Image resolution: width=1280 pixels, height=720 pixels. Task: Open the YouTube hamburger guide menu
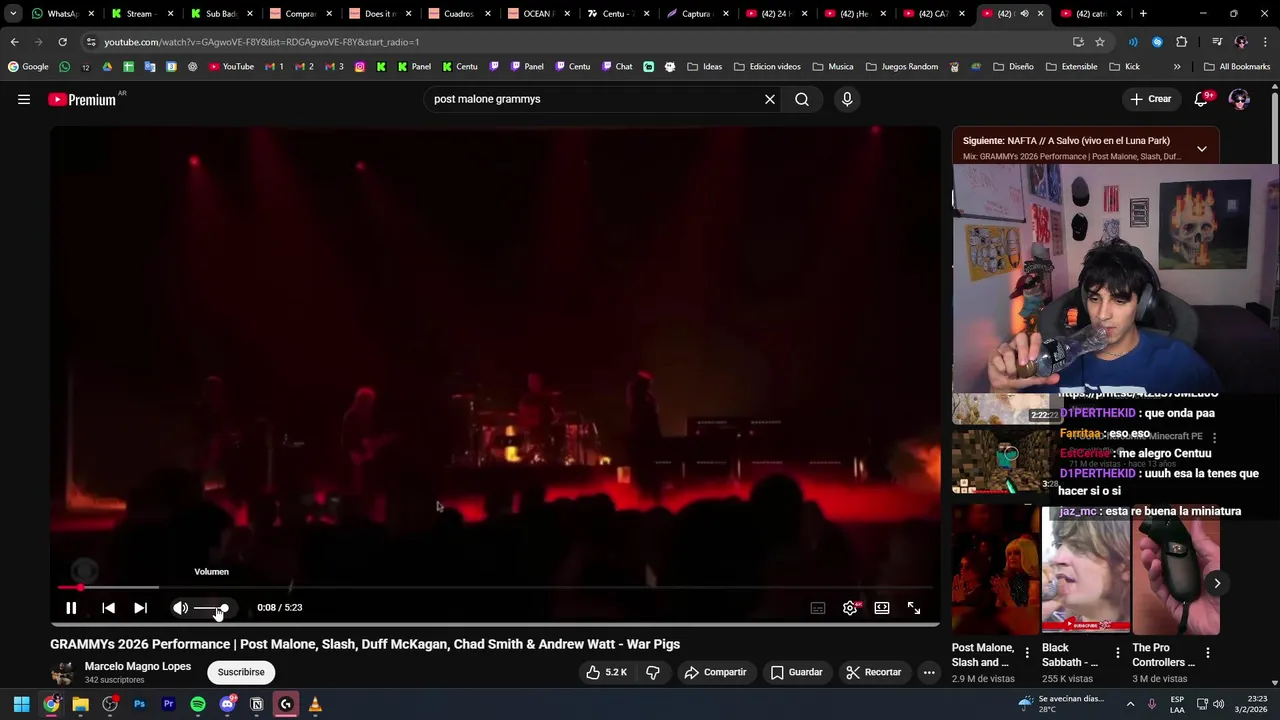tap(24, 99)
